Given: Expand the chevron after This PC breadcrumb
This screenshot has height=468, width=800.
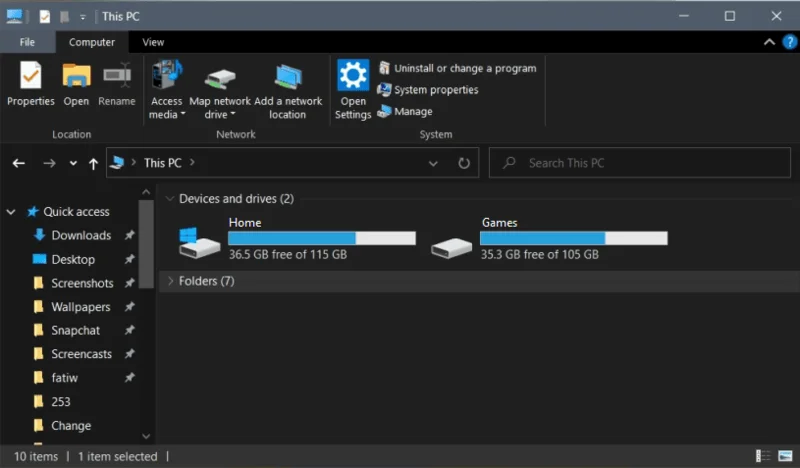Looking at the screenshot, I should pos(192,162).
